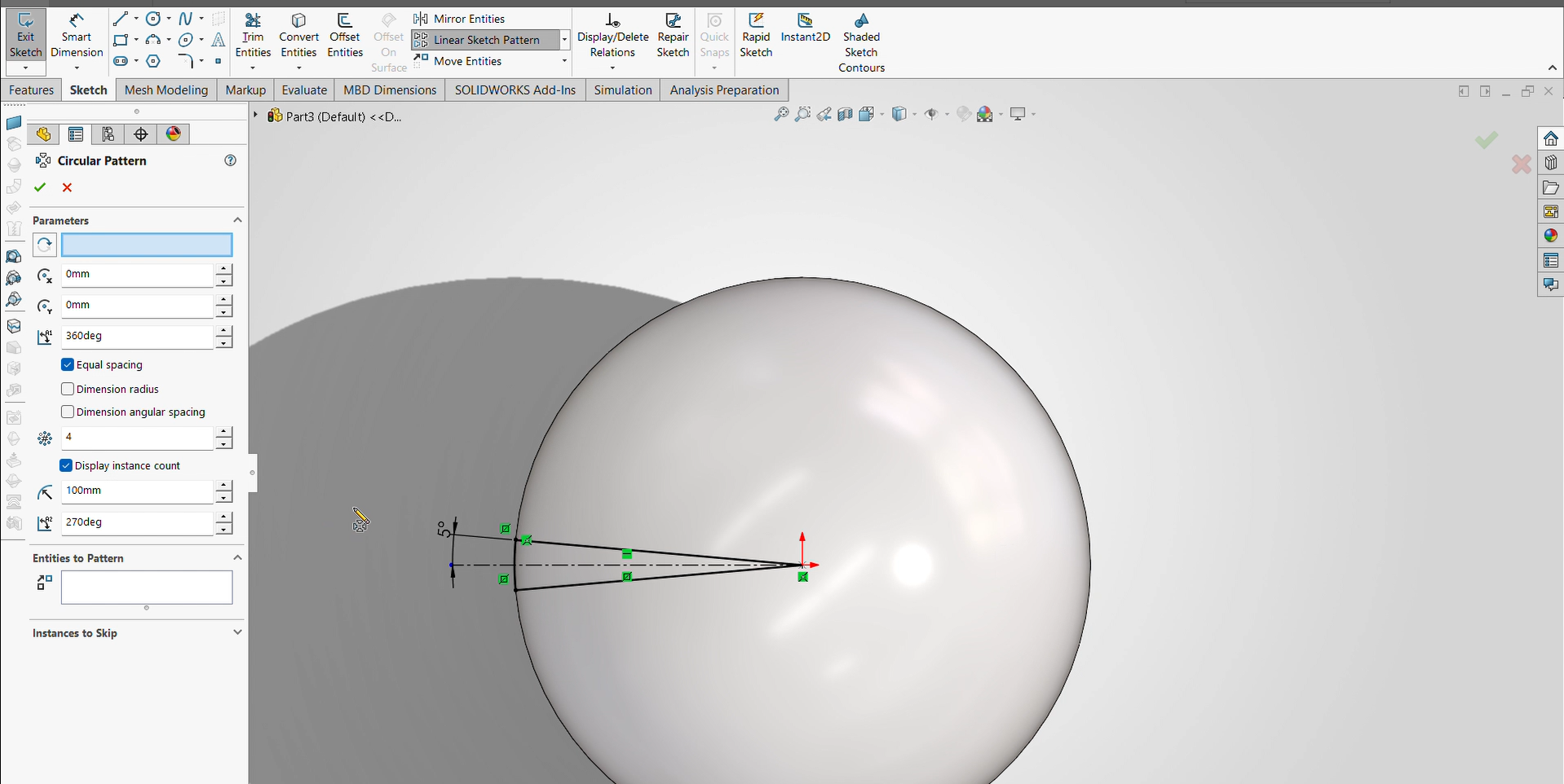The width and height of the screenshot is (1564, 784).
Task: Toggle Shaded Sketch Contours
Action: coord(861,42)
